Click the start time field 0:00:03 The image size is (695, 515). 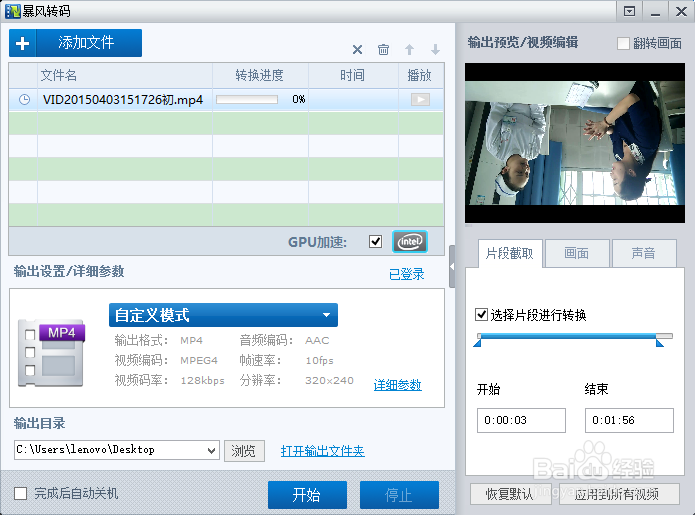[x=521, y=420]
